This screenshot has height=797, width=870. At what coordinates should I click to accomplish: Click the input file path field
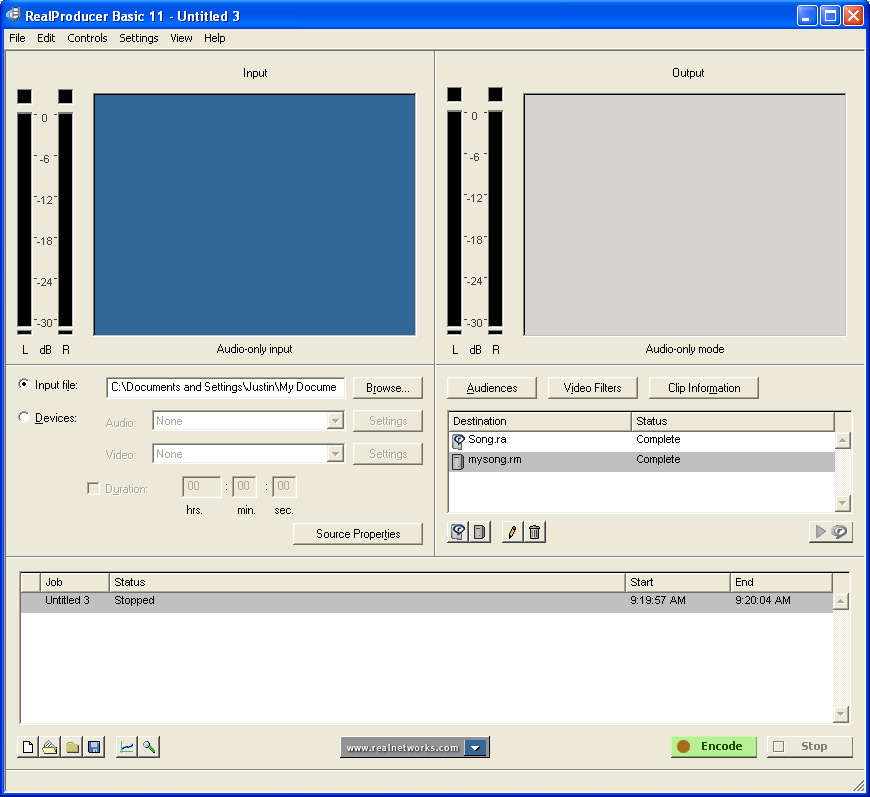[225, 387]
